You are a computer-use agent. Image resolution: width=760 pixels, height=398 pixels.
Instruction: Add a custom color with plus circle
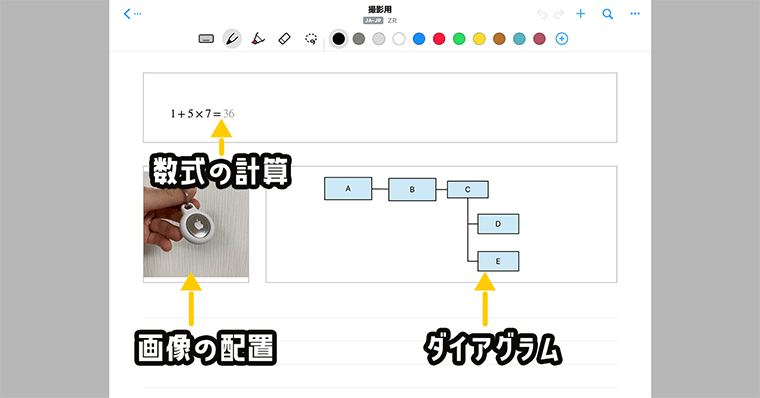click(562, 39)
